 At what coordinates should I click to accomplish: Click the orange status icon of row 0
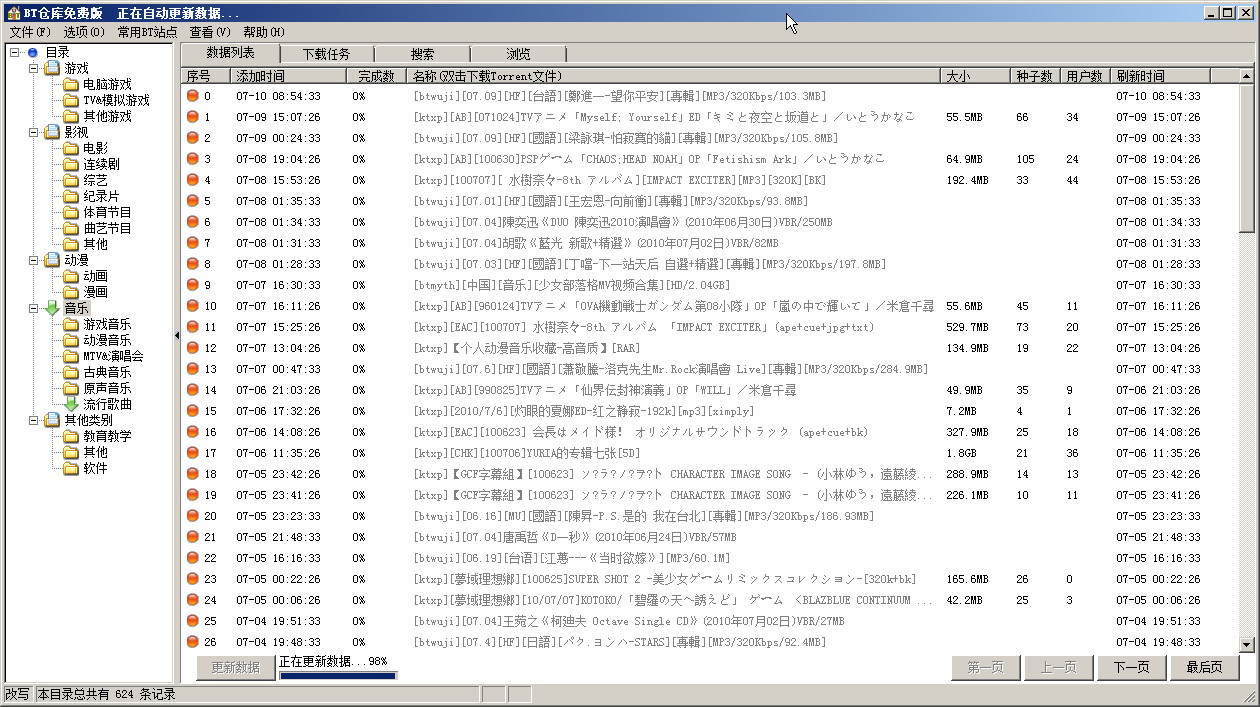pyautogui.click(x=193, y=96)
